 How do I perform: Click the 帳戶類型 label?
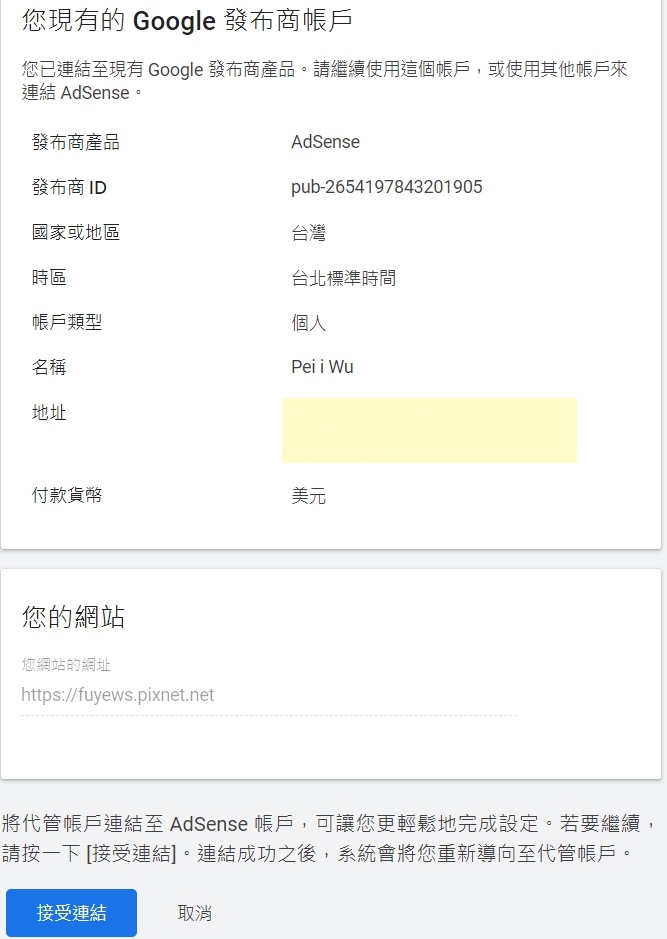point(67,322)
